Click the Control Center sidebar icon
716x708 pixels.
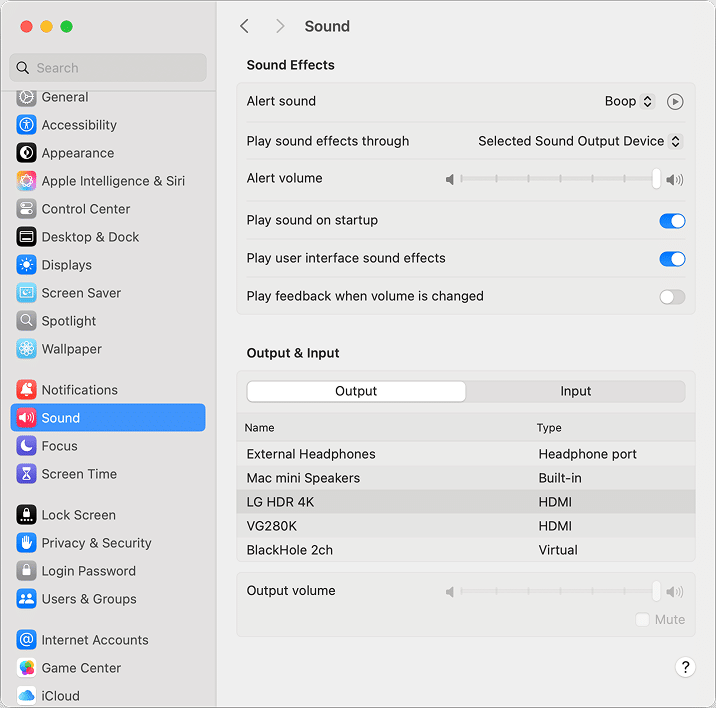[26, 209]
